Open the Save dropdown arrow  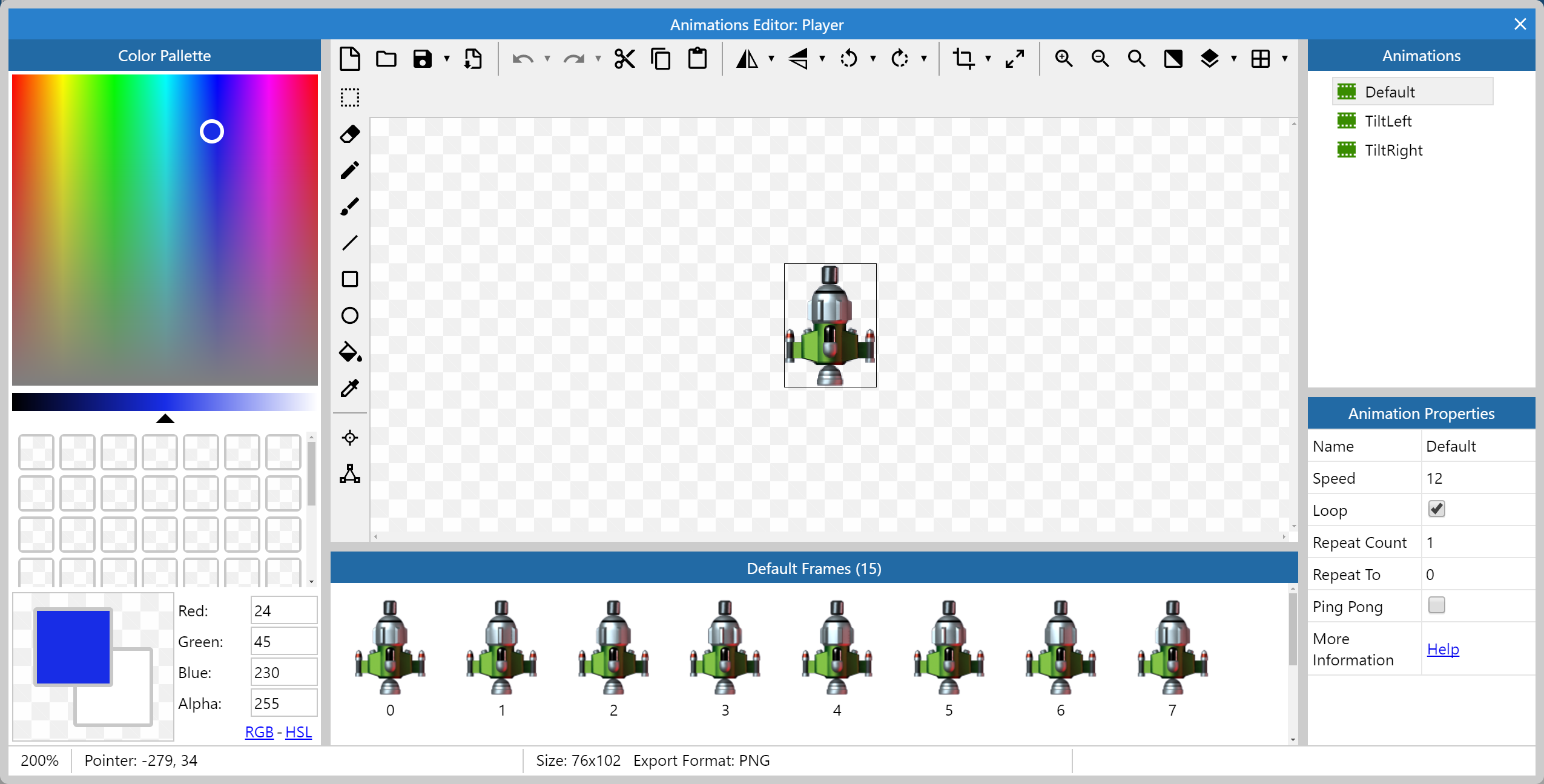[x=447, y=59]
